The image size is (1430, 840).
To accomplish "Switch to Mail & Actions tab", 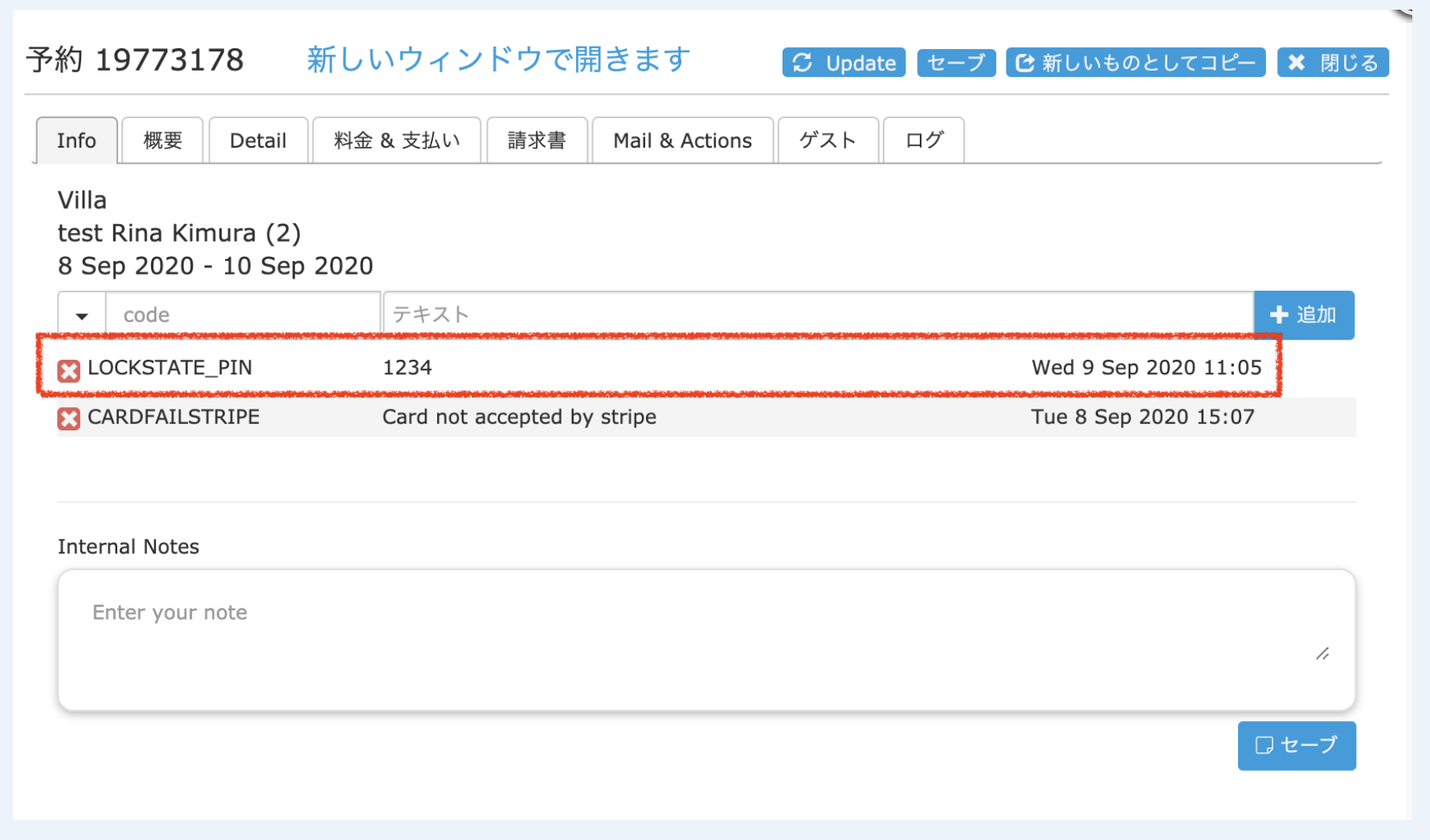I will click(682, 141).
